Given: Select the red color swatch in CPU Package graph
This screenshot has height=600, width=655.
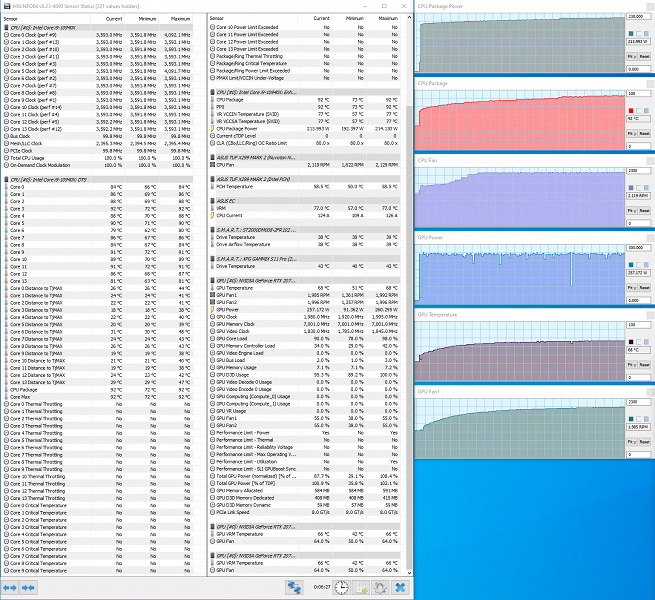Looking at the screenshot, I should coord(631,111).
